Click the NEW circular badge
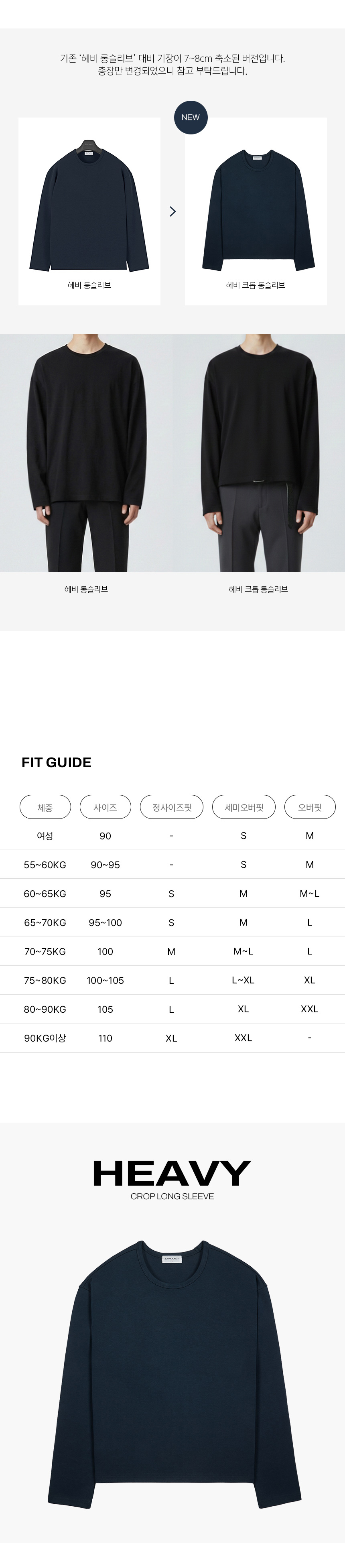The height and width of the screenshot is (1568, 345). click(191, 118)
